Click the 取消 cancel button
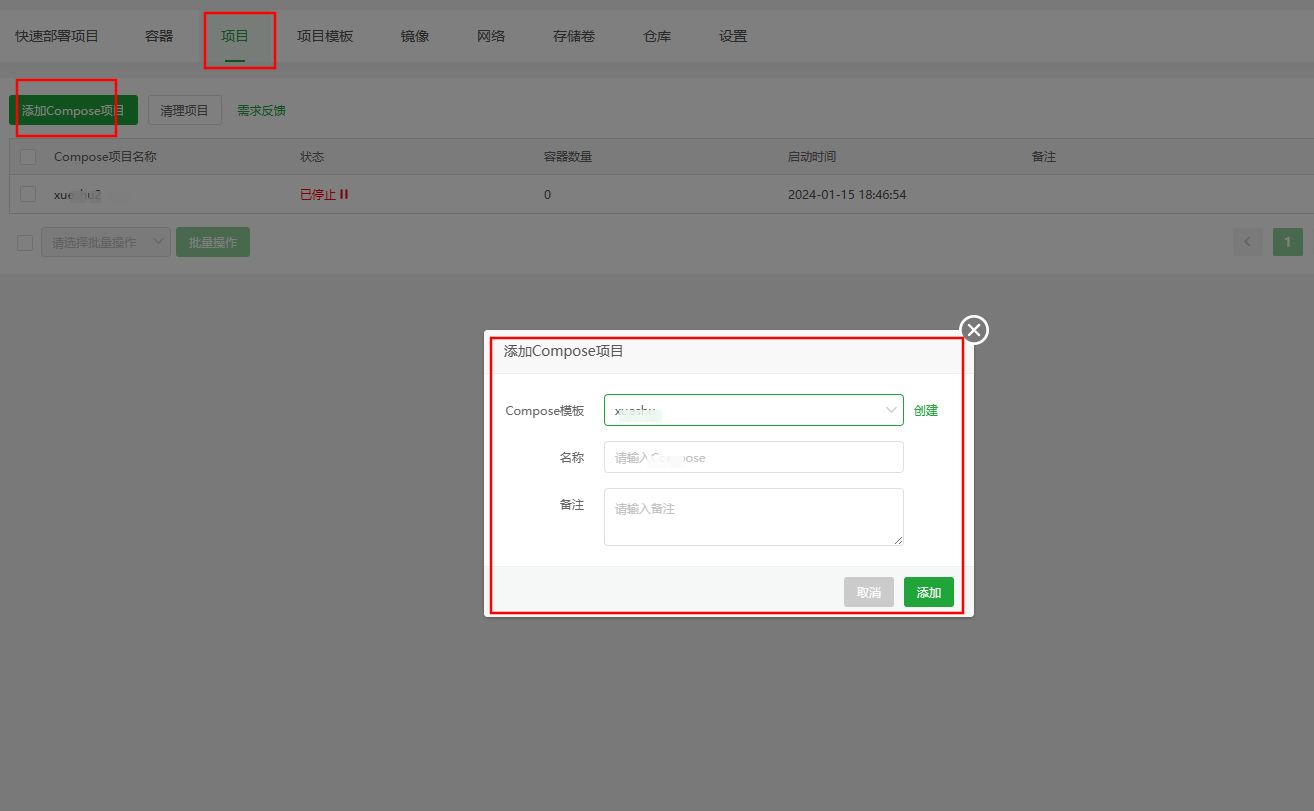1314x811 pixels. [868, 592]
